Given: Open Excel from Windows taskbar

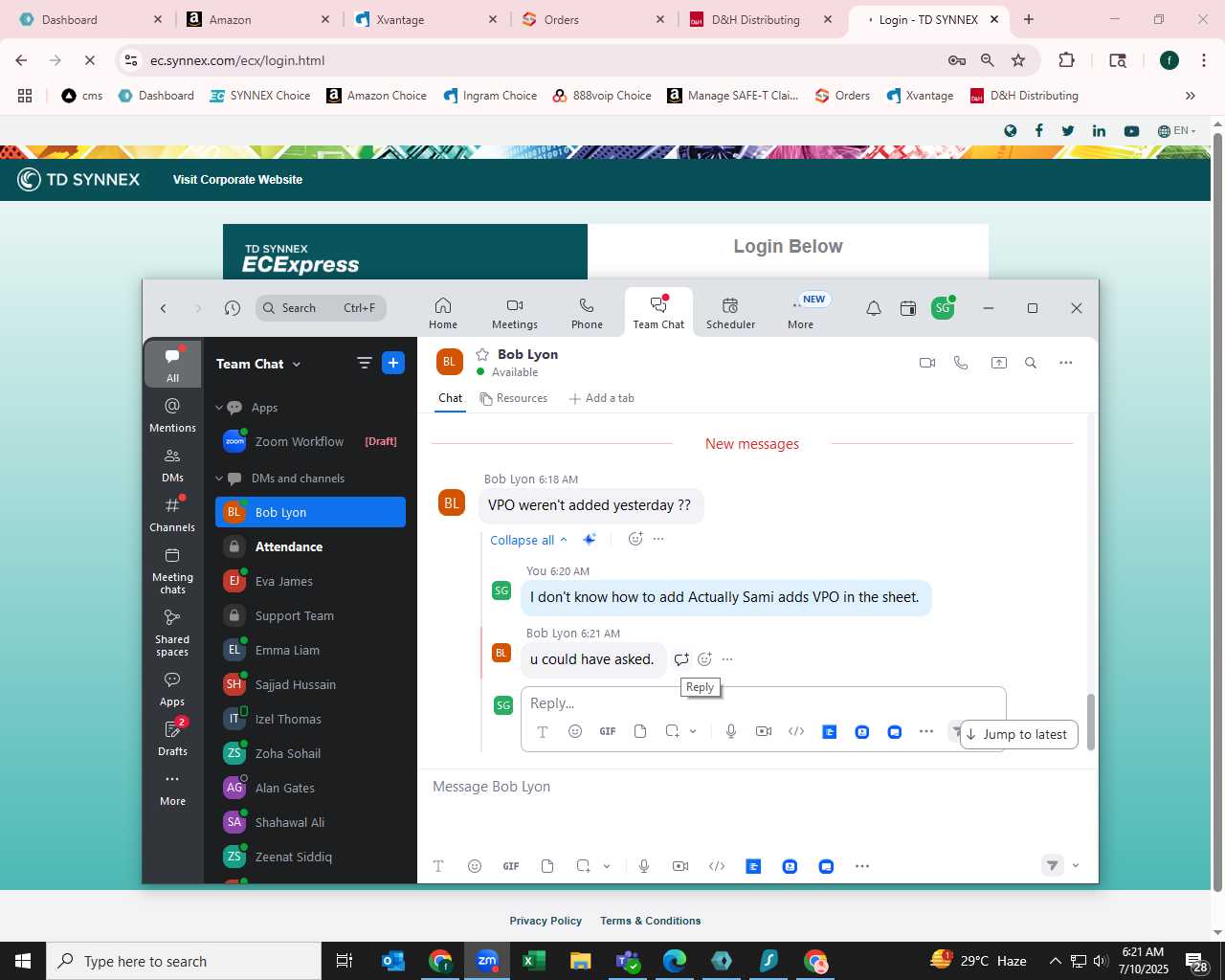Looking at the screenshot, I should (x=533, y=961).
